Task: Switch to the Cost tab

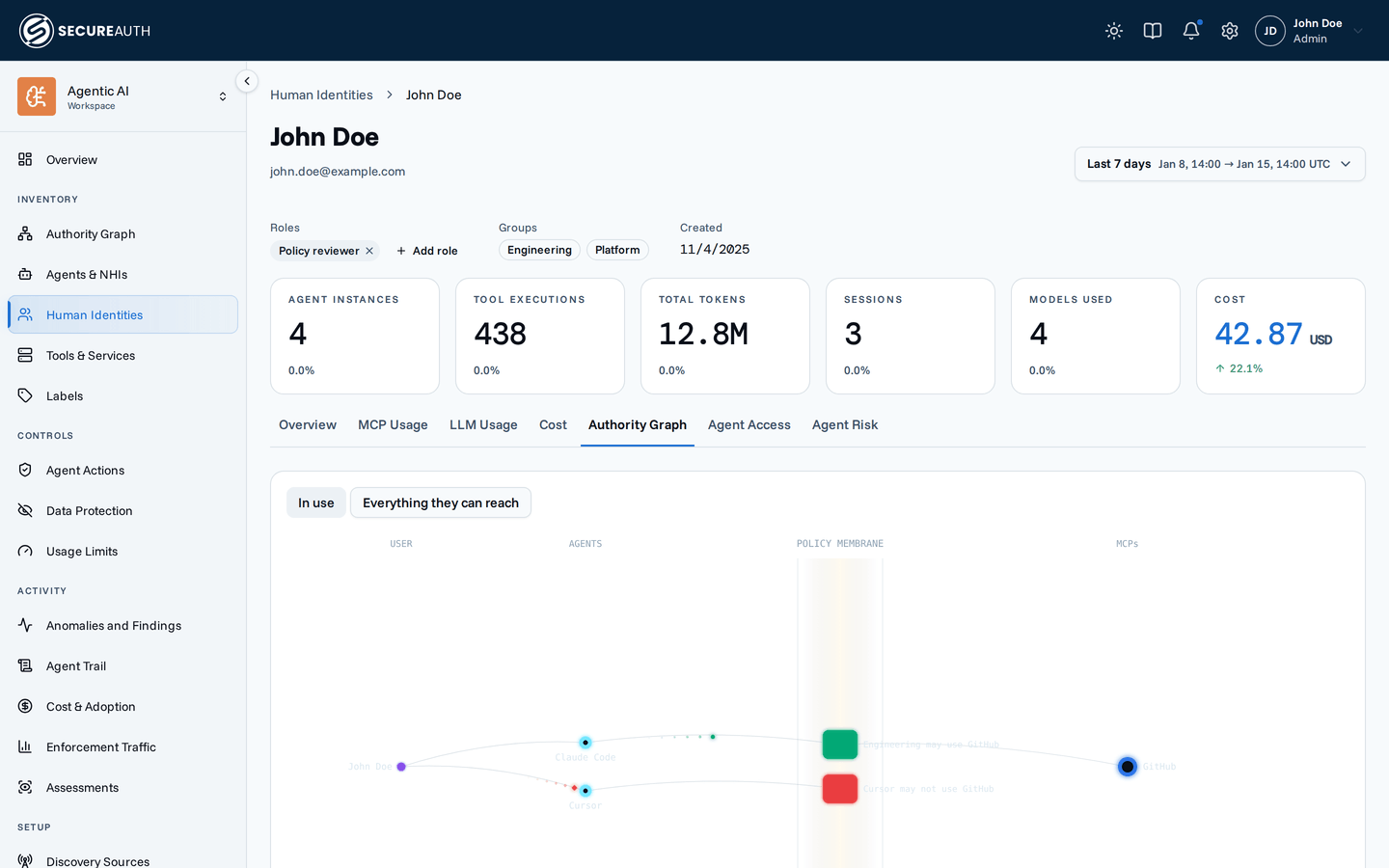Action: tap(553, 424)
